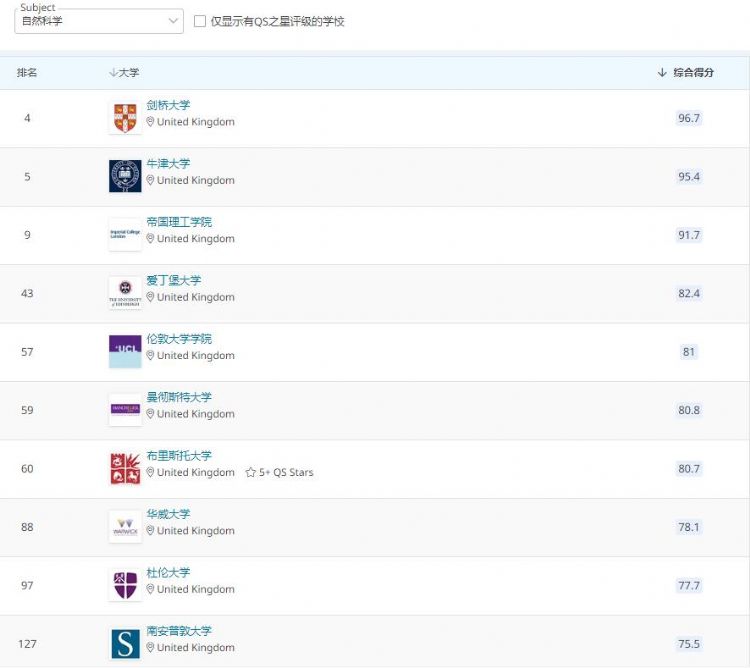
Task: Select the score 82.4
Action: 689,293
